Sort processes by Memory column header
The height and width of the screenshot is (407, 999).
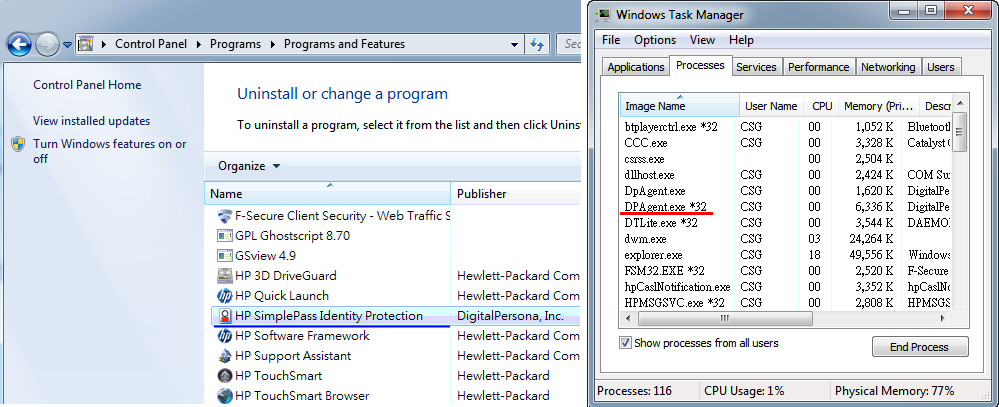879,106
